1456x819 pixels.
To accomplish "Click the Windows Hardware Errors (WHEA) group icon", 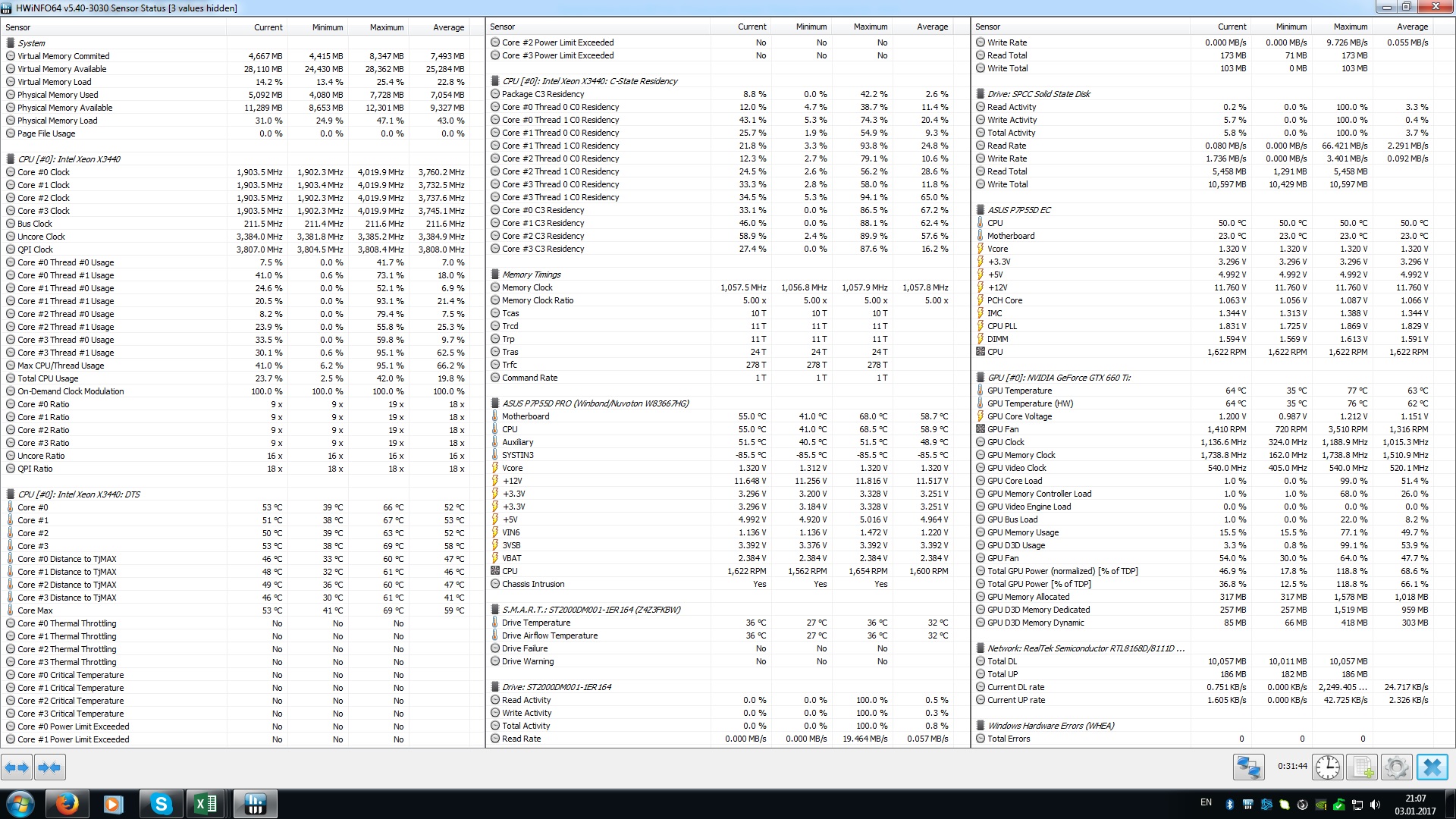I will coord(981,726).
